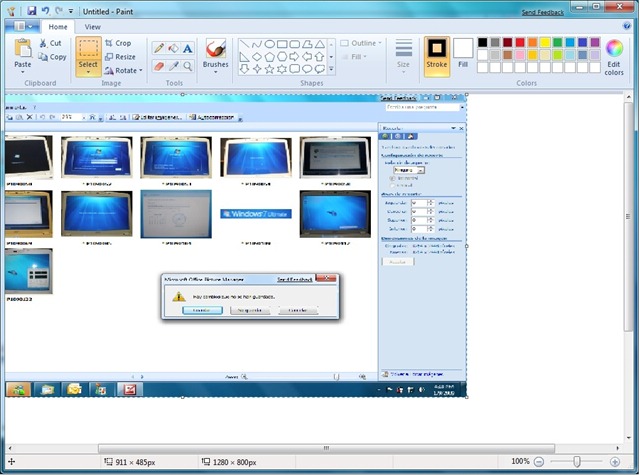Click the Save icon in title bar
The image size is (640, 475).
point(32,9)
